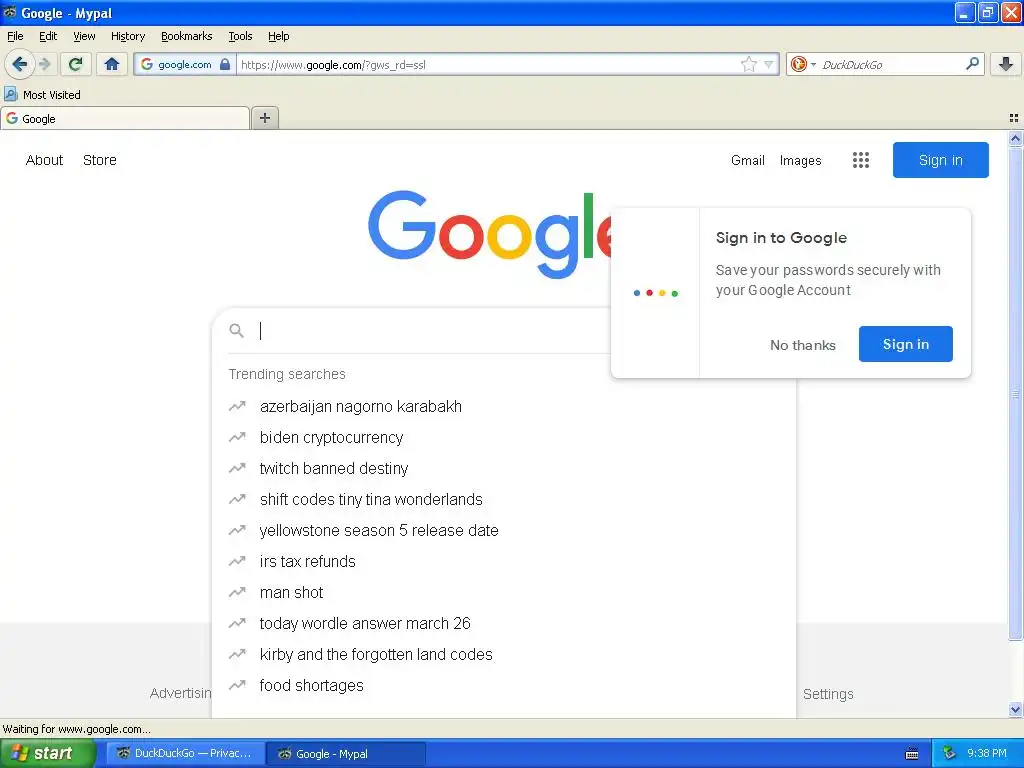Click the list all tabs grid icon
Viewport: 1024px width, 768px height.
(1014, 118)
